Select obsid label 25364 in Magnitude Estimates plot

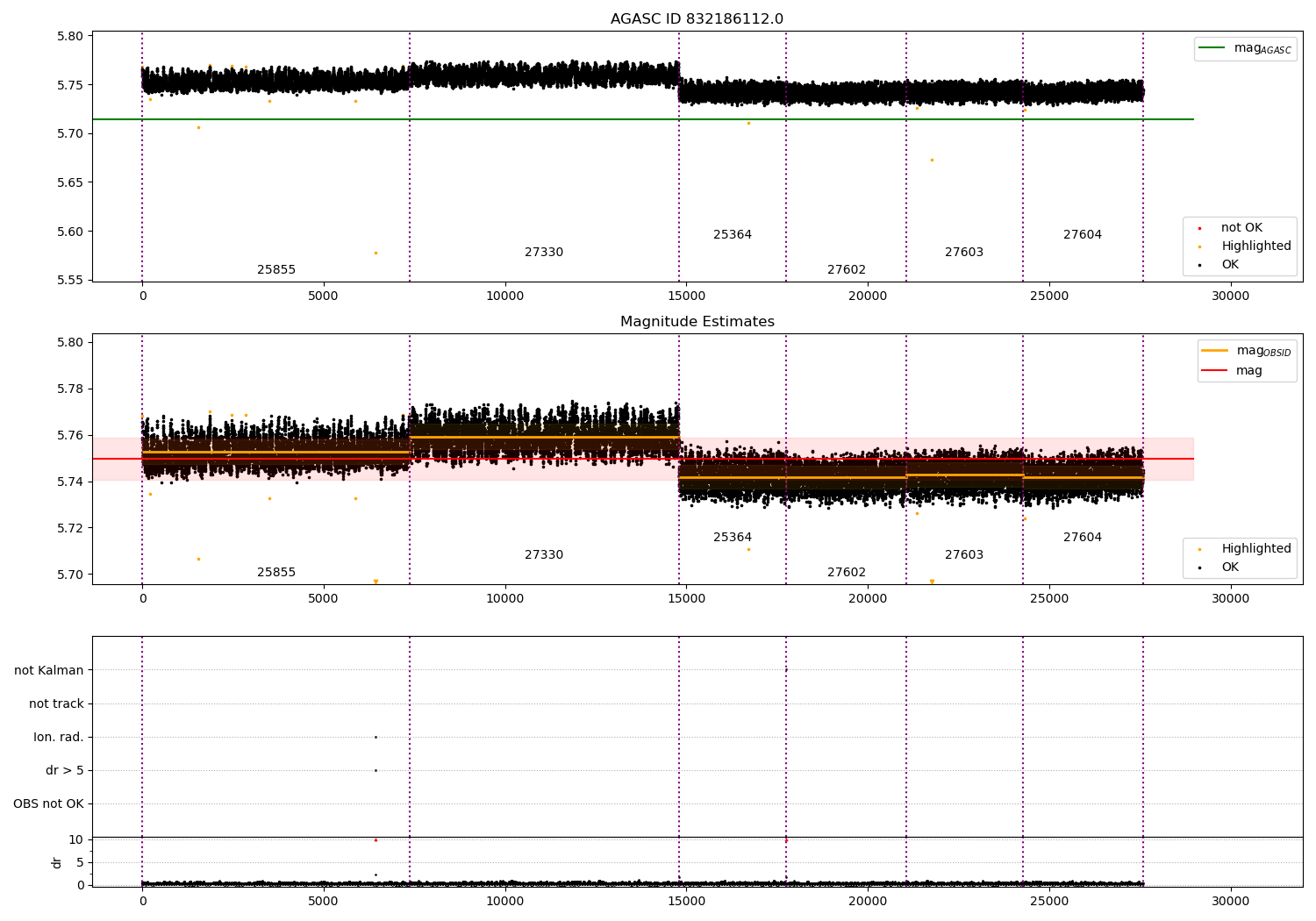click(733, 538)
